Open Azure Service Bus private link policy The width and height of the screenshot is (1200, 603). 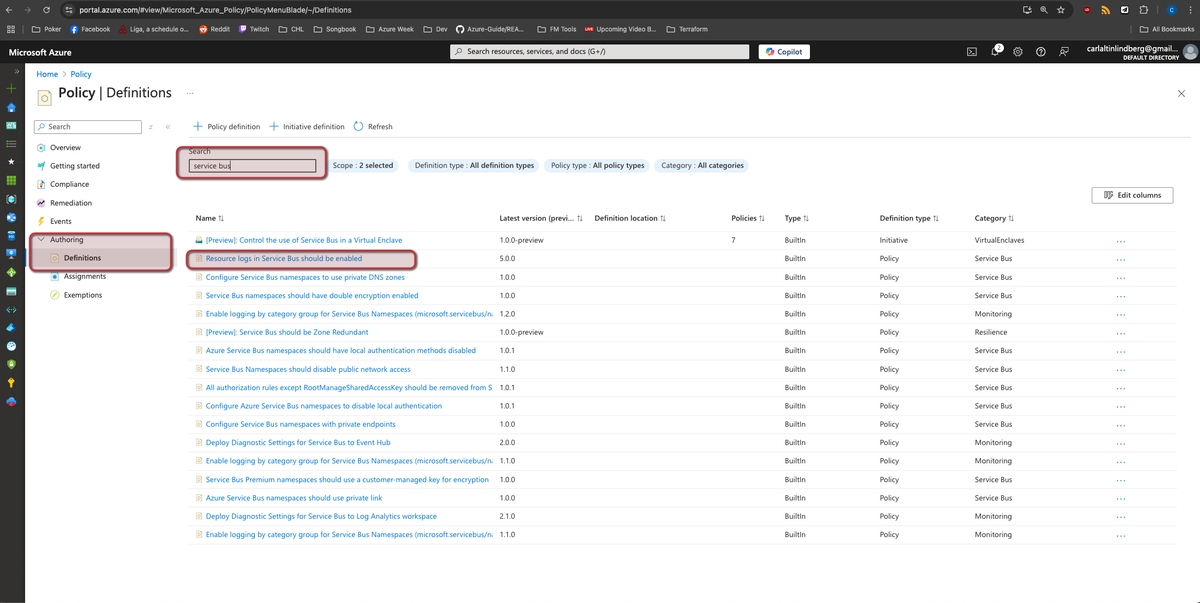tap(293, 498)
